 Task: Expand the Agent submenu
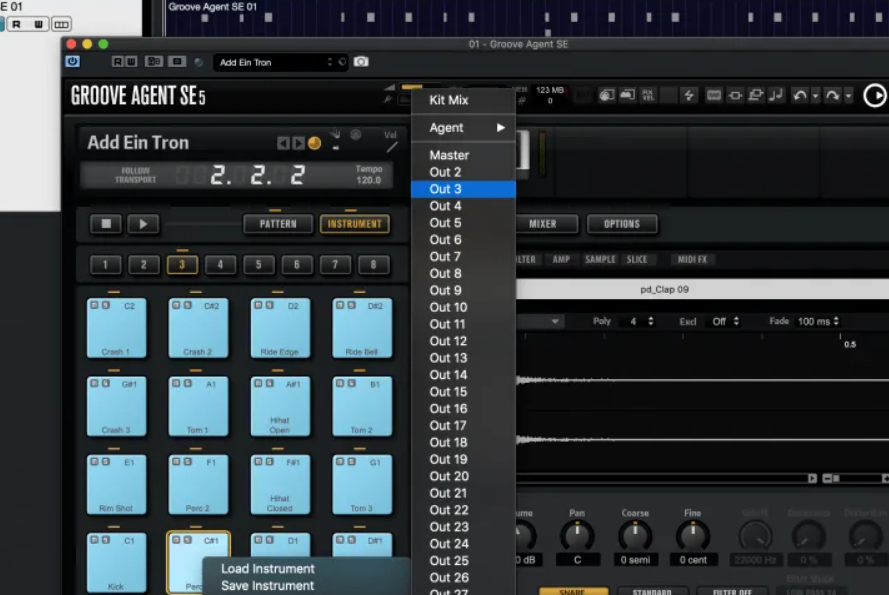tap(463, 128)
